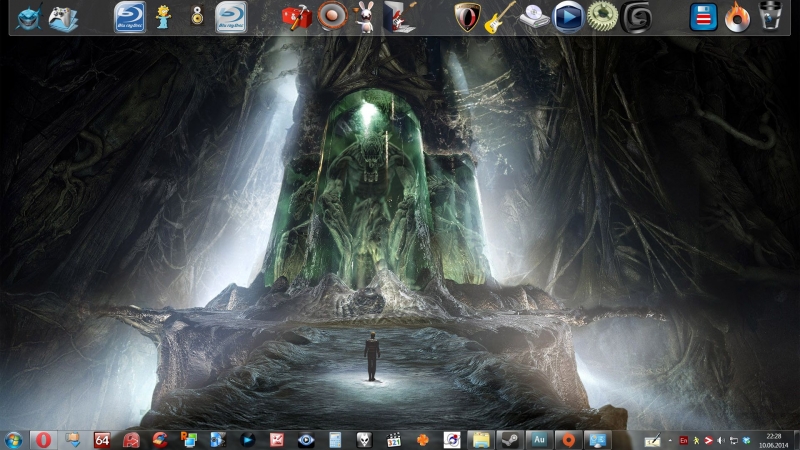Launch the white Rabbid rabbit icon
Image resolution: width=800 pixels, height=450 pixels.
coord(365,17)
